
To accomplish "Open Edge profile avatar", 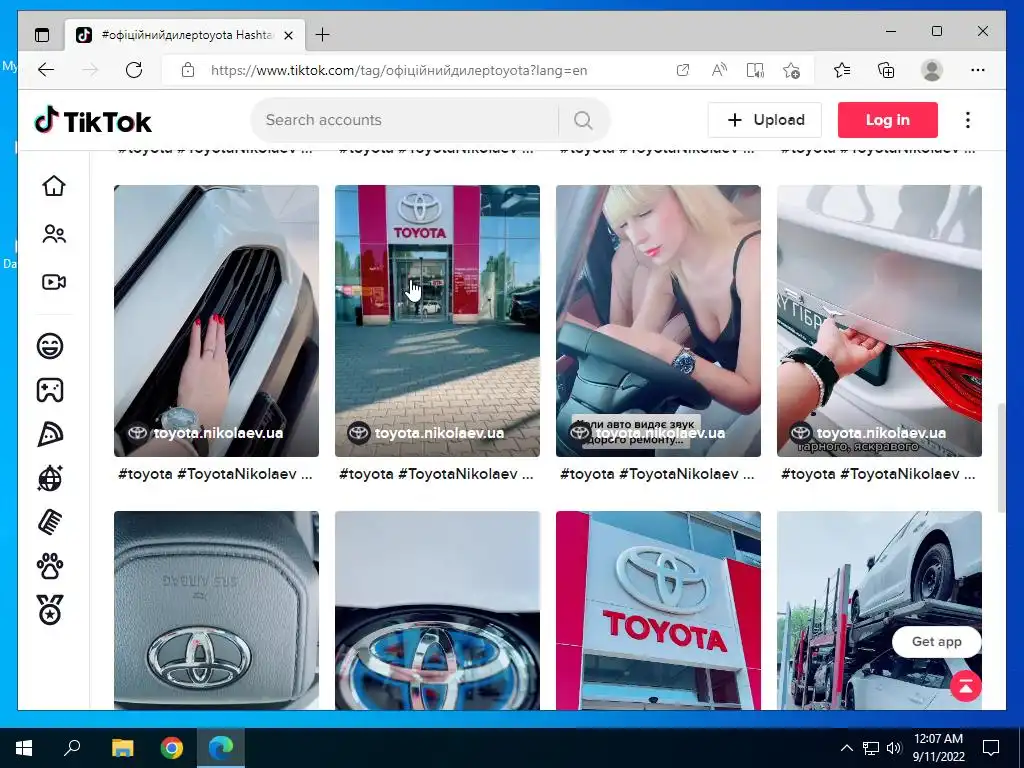I will (x=932, y=70).
